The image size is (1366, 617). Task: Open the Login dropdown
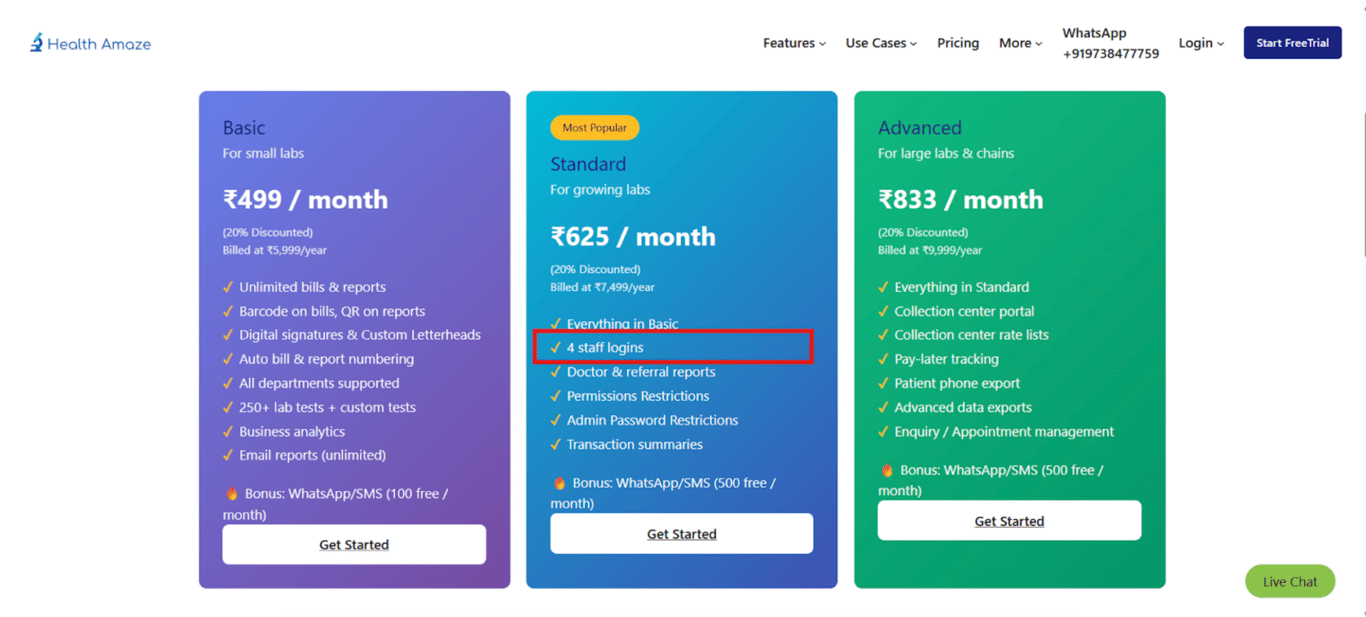(1199, 42)
